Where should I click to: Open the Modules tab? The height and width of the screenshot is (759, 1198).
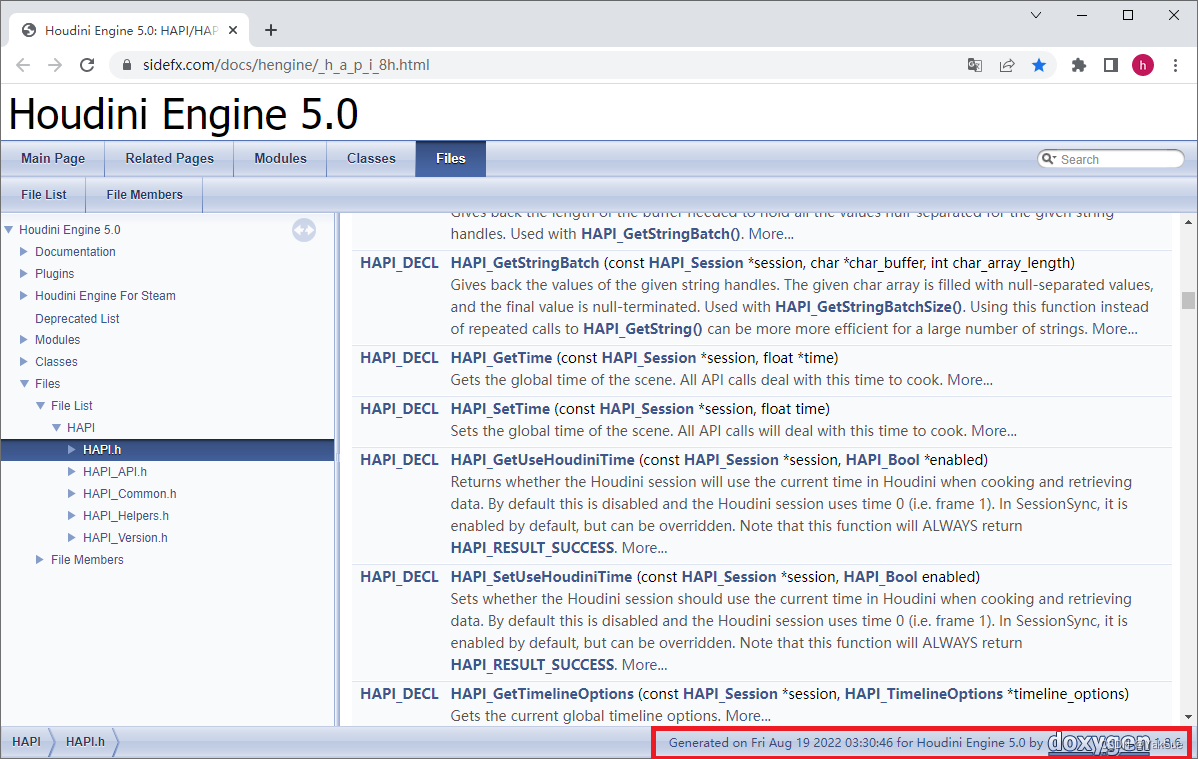point(280,158)
